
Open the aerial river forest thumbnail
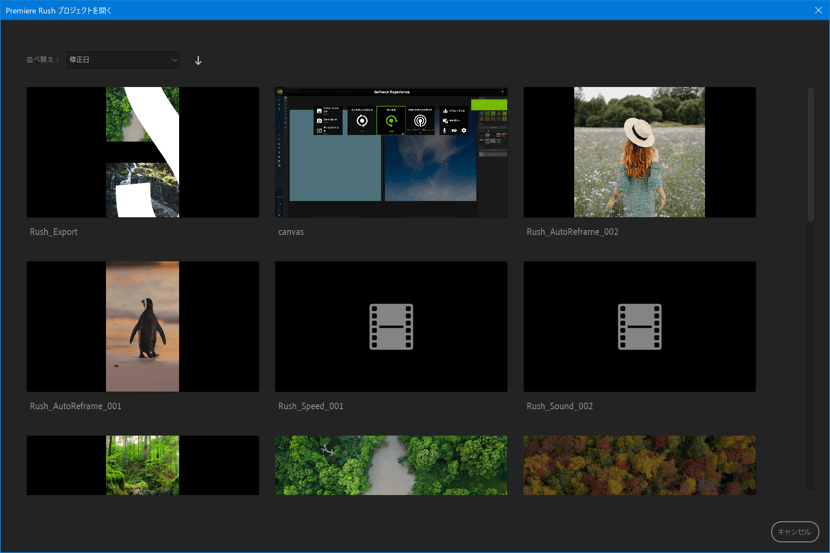tap(391, 465)
